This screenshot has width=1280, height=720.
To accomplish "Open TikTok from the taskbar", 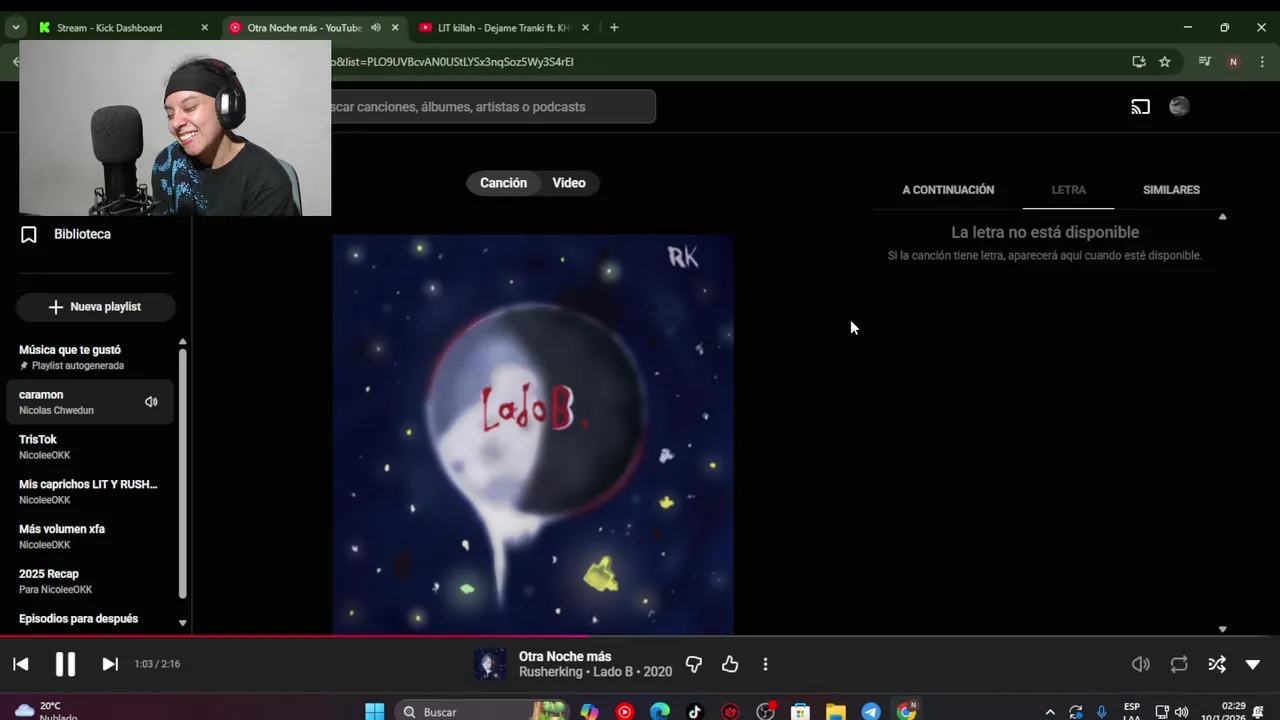I will [695, 711].
